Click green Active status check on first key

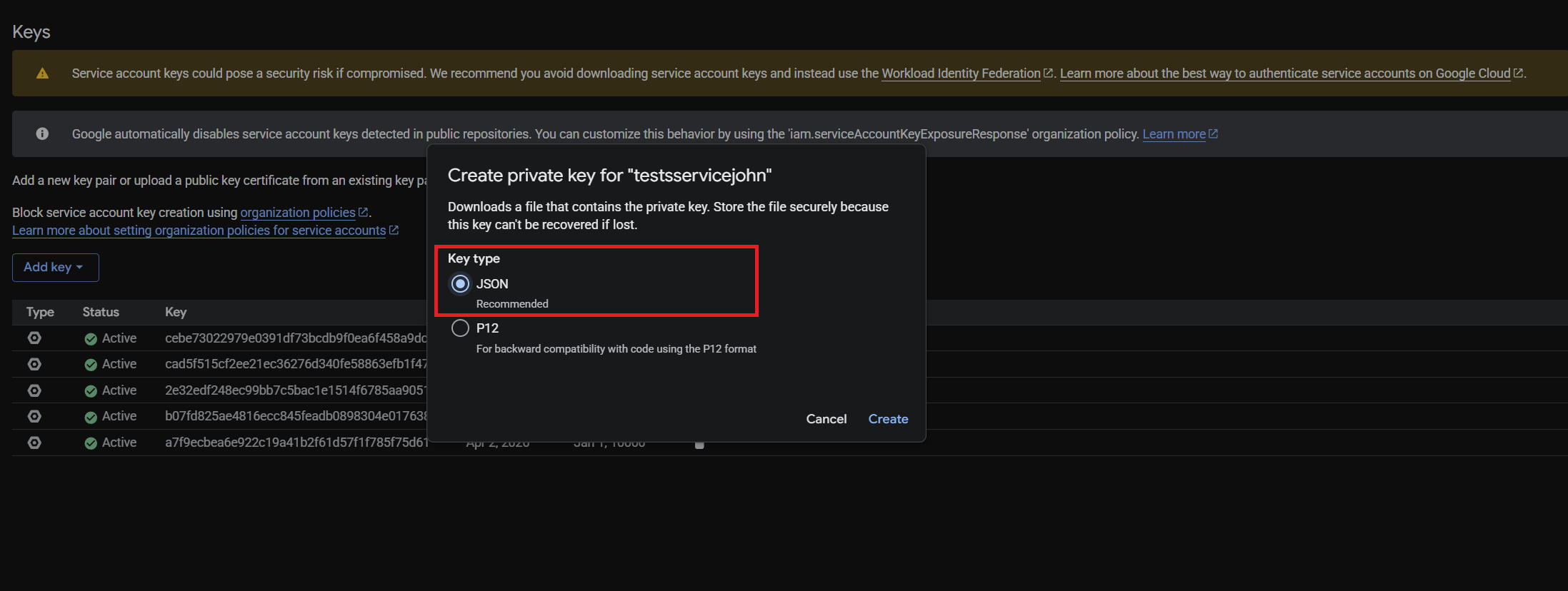(x=91, y=339)
